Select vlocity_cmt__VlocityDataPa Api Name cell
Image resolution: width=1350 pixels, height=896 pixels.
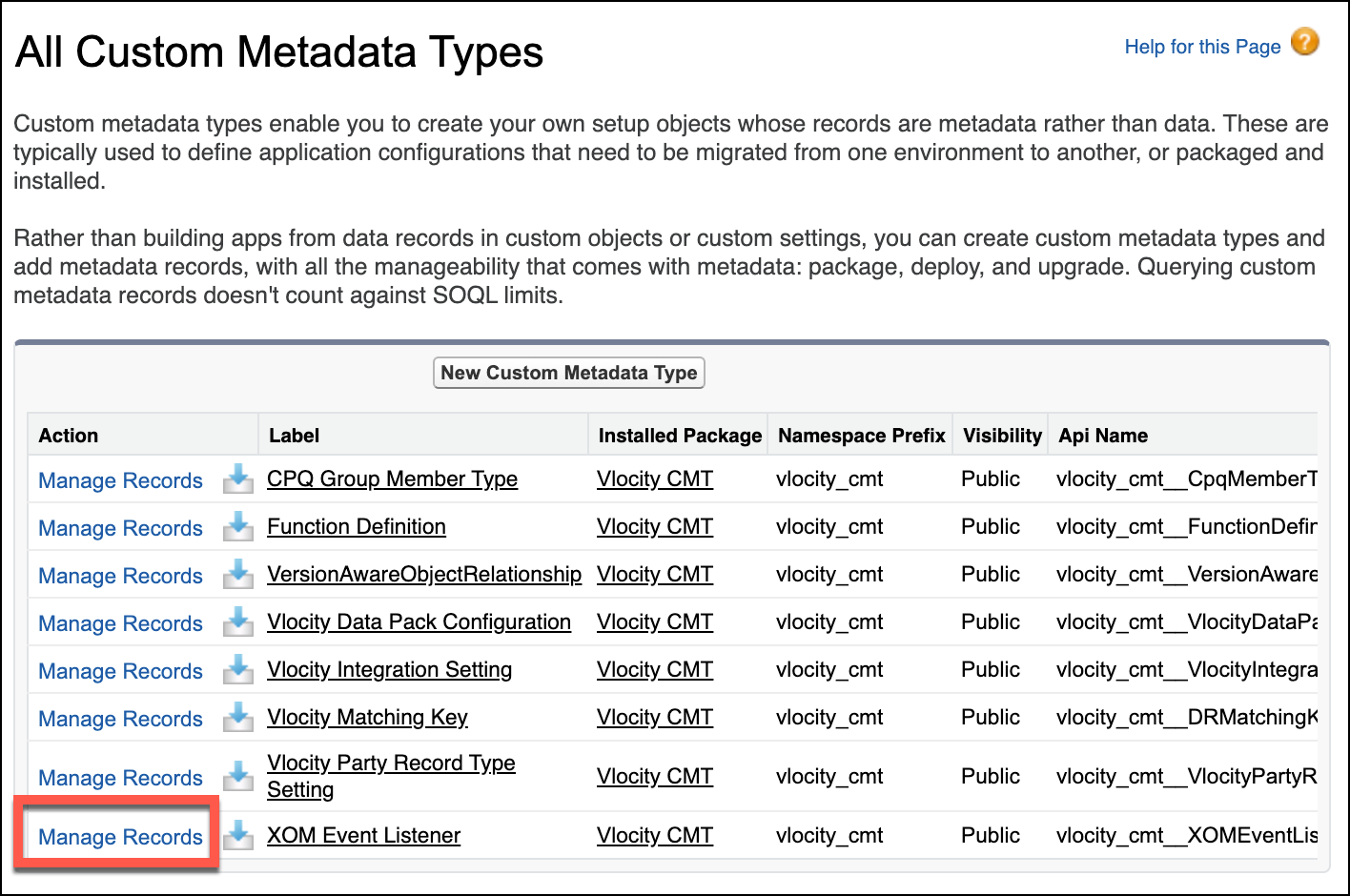[1187, 621]
